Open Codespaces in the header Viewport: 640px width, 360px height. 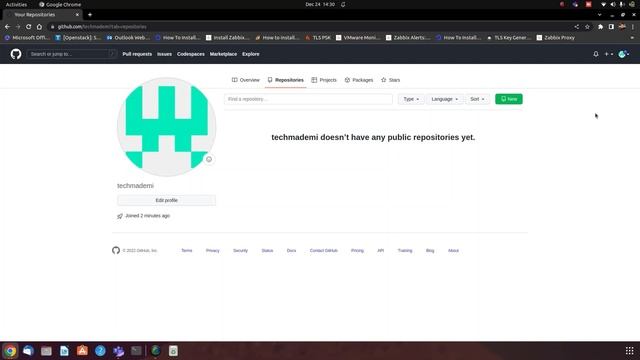(191, 54)
